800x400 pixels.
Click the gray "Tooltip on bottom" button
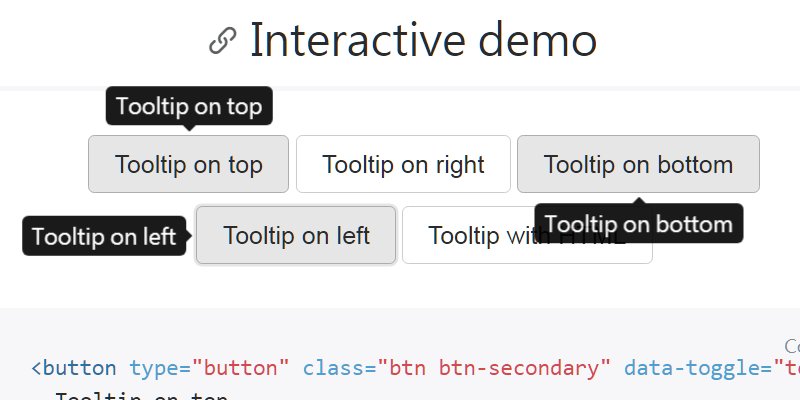tap(638, 164)
